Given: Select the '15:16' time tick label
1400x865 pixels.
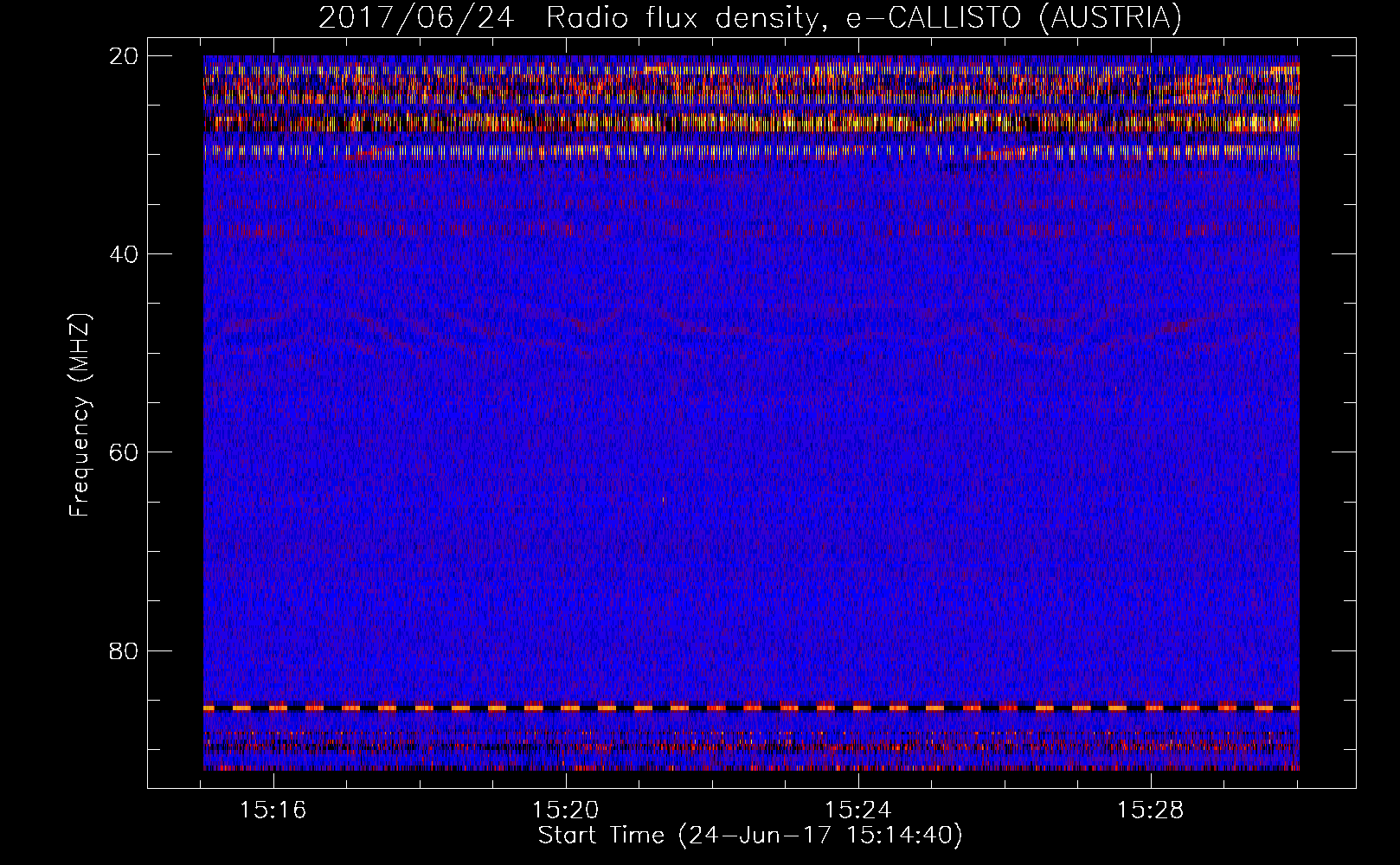Looking at the screenshot, I should [273, 811].
